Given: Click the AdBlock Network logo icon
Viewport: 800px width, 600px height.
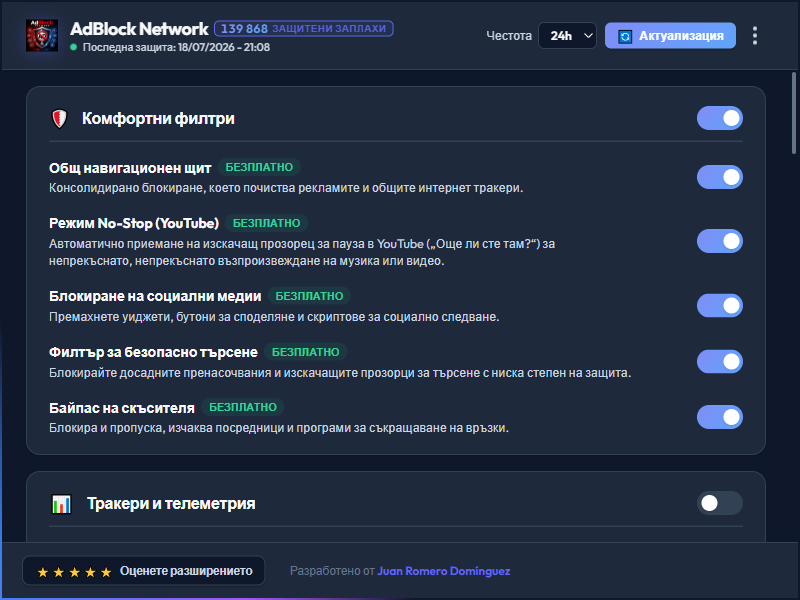Looking at the screenshot, I should [x=42, y=36].
